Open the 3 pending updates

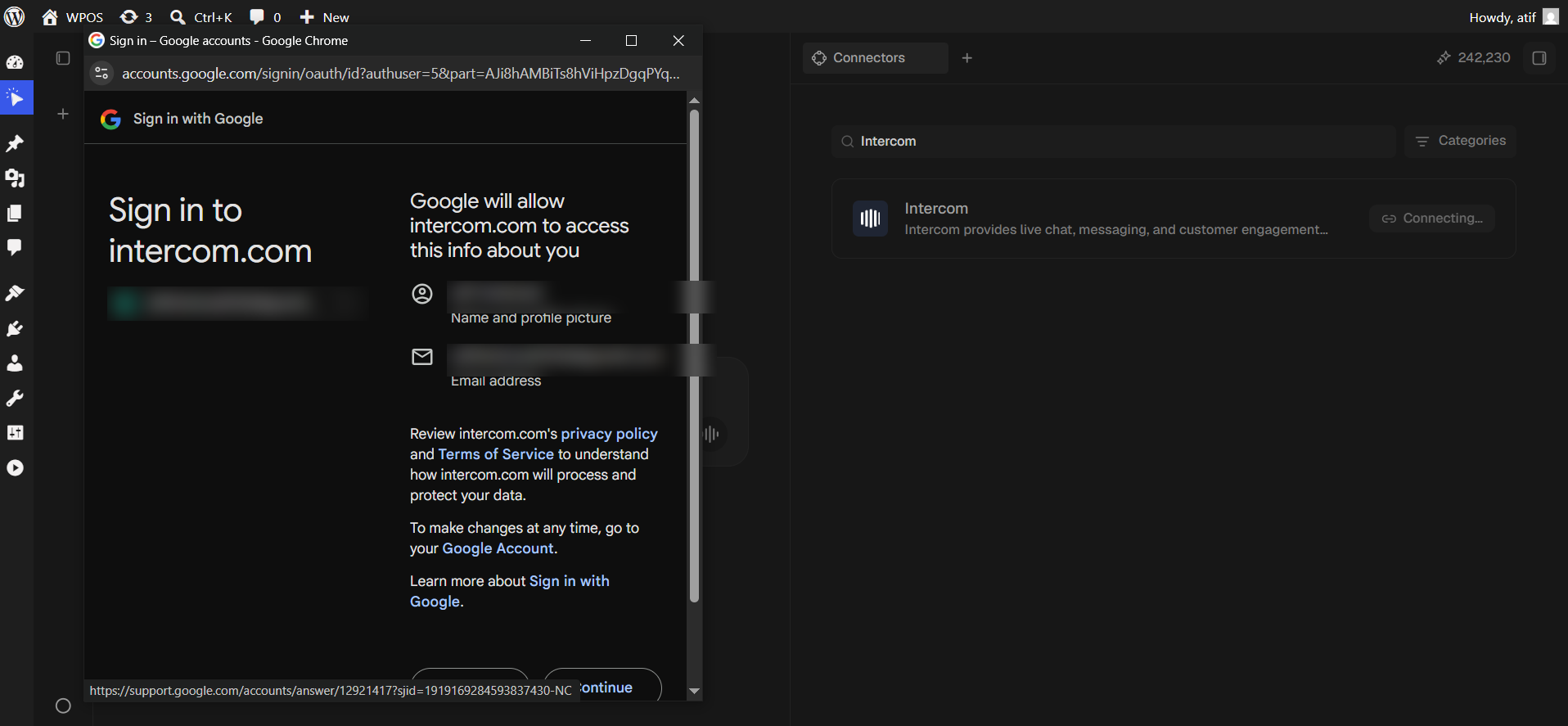[x=136, y=17]
